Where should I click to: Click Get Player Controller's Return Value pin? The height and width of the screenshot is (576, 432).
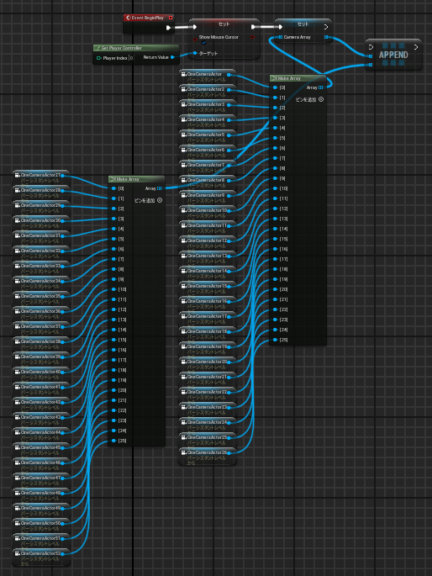click(x=172, y=57)
